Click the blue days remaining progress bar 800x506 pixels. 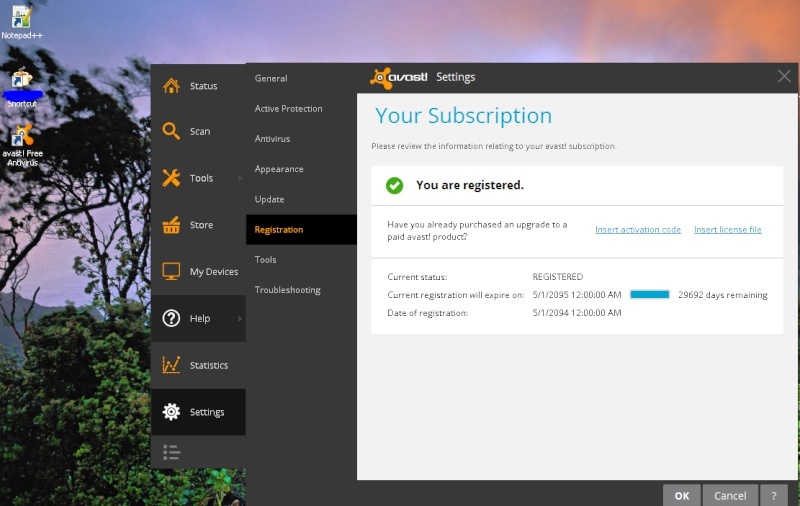pos(649,294)
